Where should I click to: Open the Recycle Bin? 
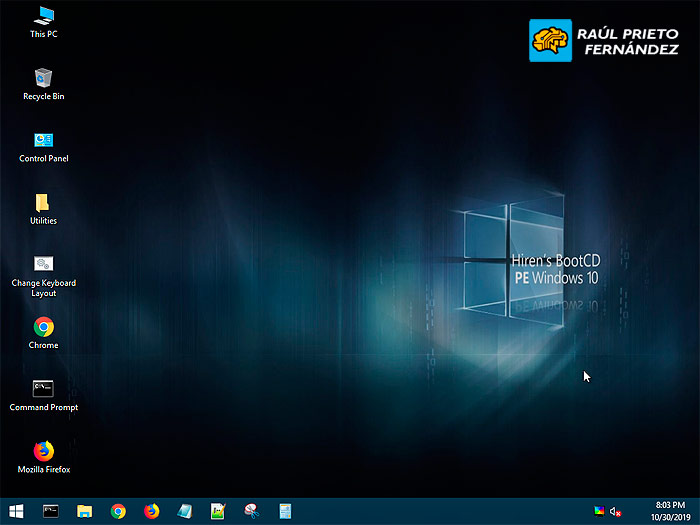pos(44,78)
